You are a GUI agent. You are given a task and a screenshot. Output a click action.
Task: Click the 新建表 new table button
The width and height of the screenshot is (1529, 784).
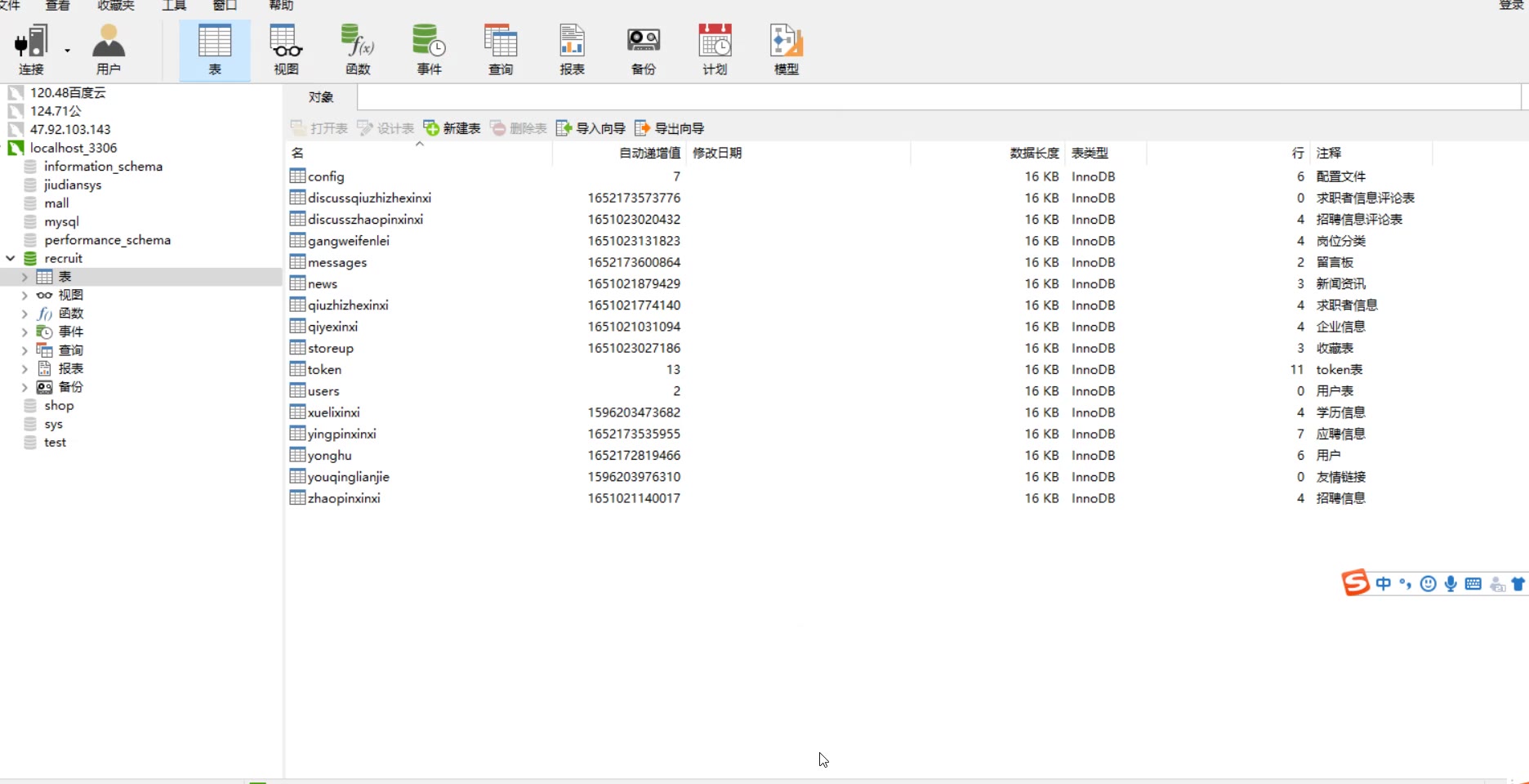[x=452, y=128]
